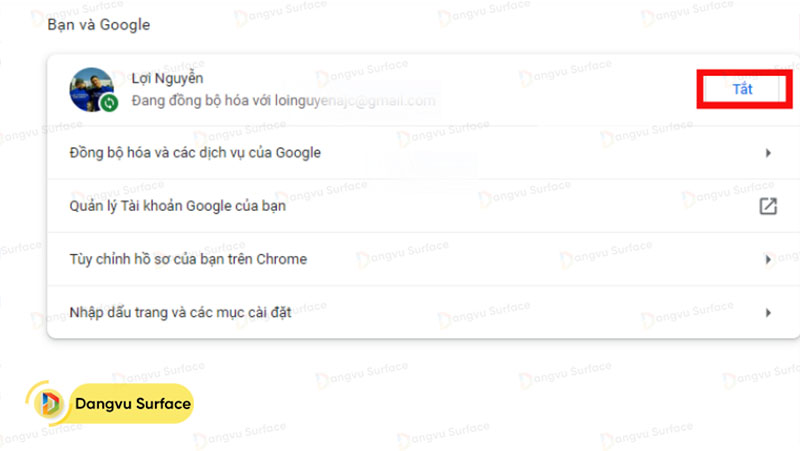The width and height of the screenshot is (800, 451).
Task: Open external link icon for Google Account
Action: 767,206
